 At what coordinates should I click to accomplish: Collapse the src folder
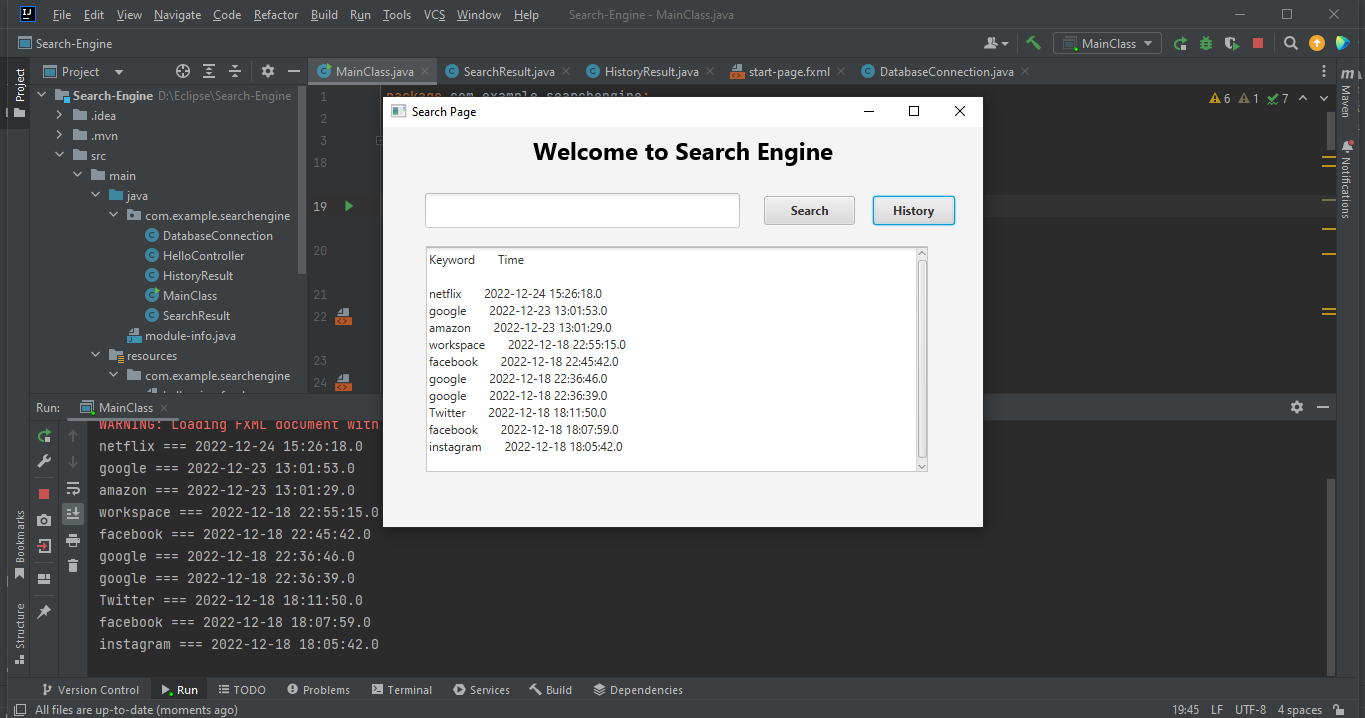click(59, 156)
